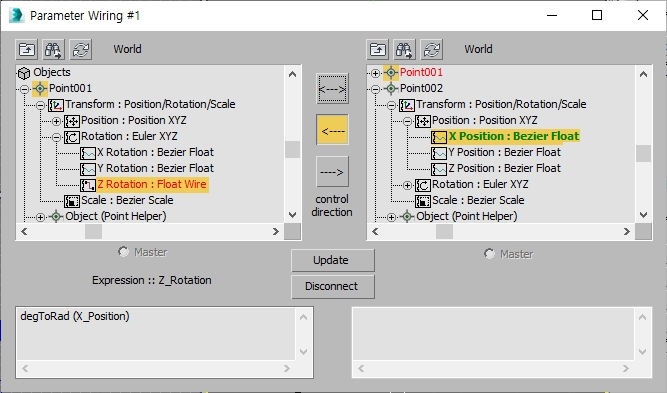Select Objects root in left tree
The height and width of the screenshot is (393, 667).
[52, 72]
